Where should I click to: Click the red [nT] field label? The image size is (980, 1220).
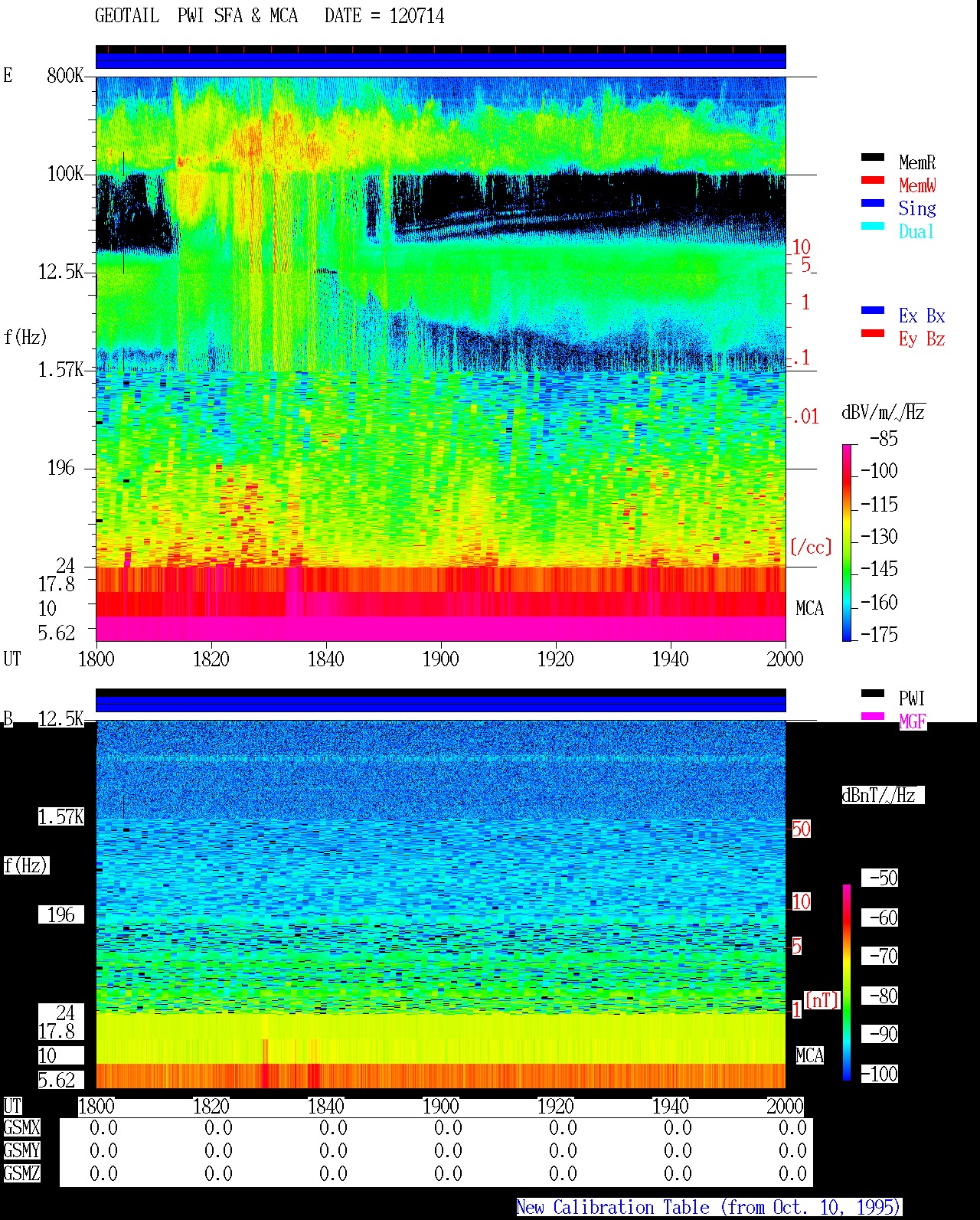pyautogui.click(x=822, y=1000)
